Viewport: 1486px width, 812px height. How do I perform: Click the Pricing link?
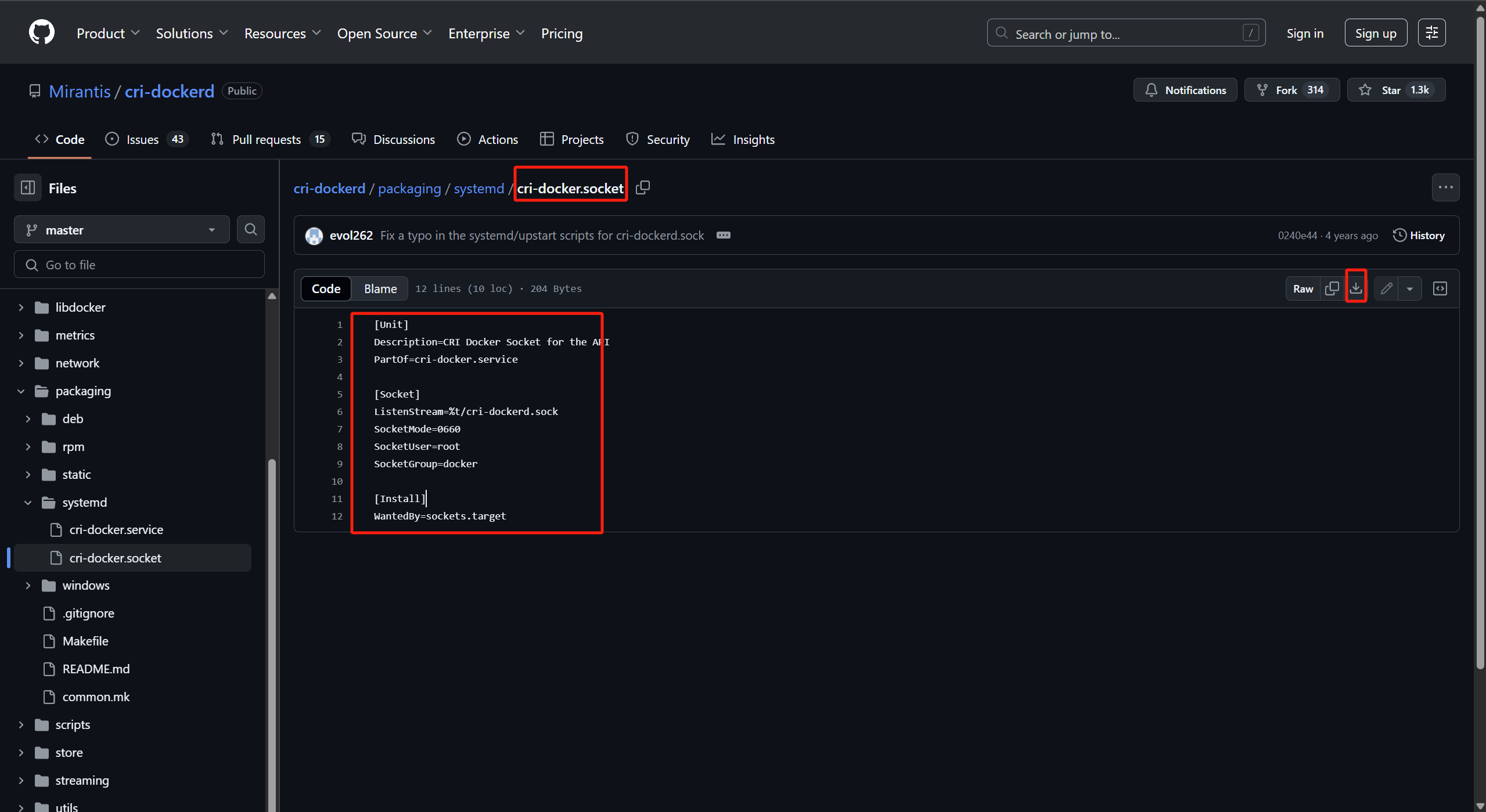pyautogui.click(x=562, y=33)
